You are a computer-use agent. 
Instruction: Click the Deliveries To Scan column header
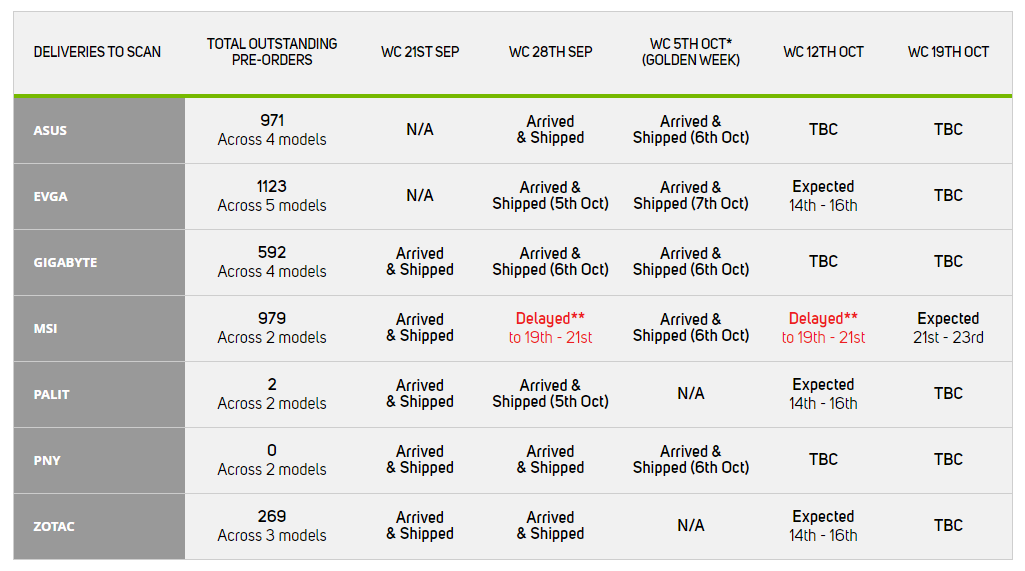point(97,52)
